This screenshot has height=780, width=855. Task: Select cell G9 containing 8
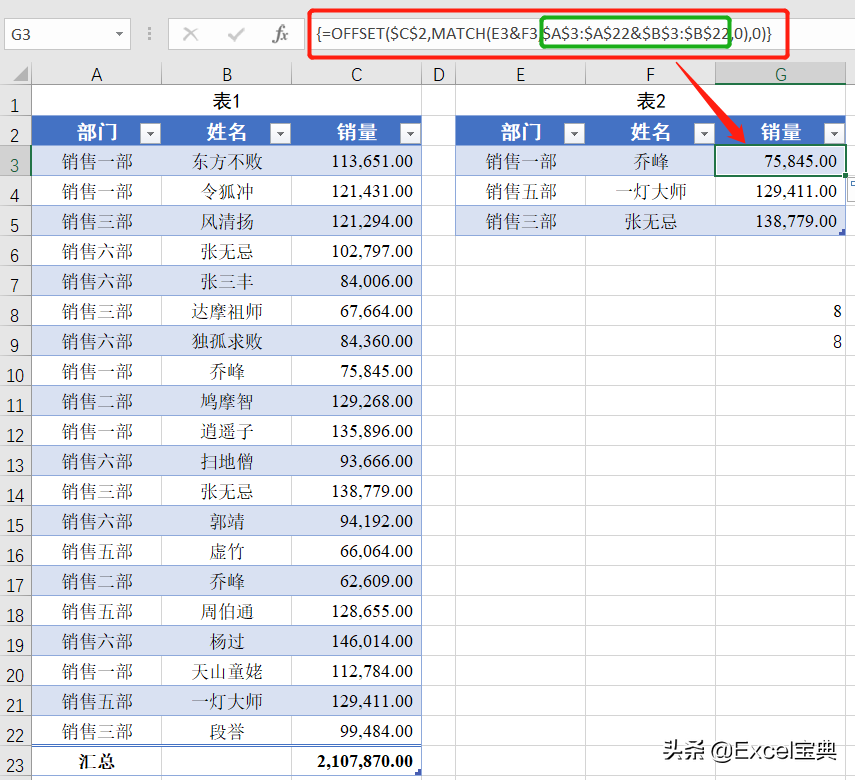[x=781, y=341]
